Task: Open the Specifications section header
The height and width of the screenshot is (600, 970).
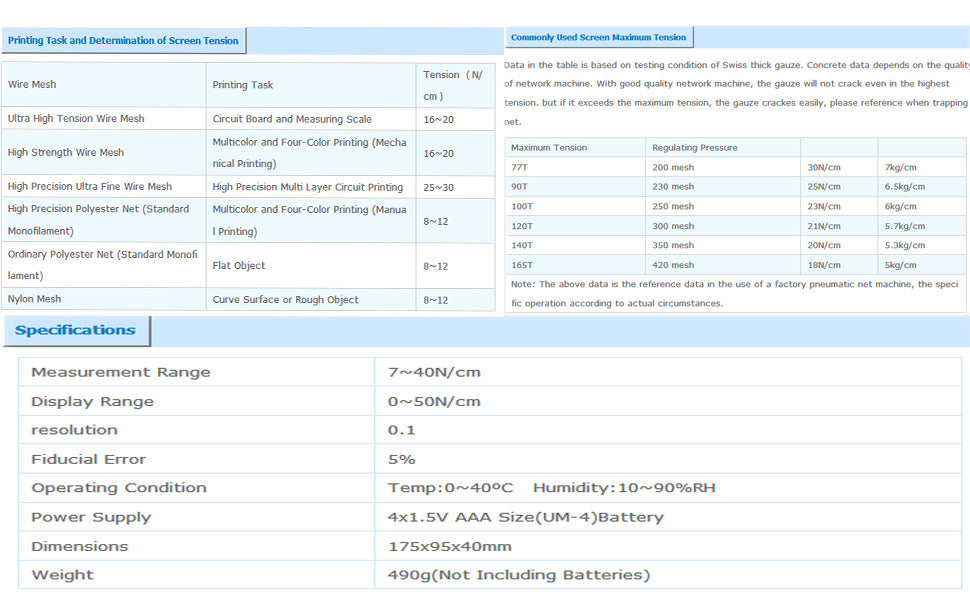Action: tap(76, 331)
